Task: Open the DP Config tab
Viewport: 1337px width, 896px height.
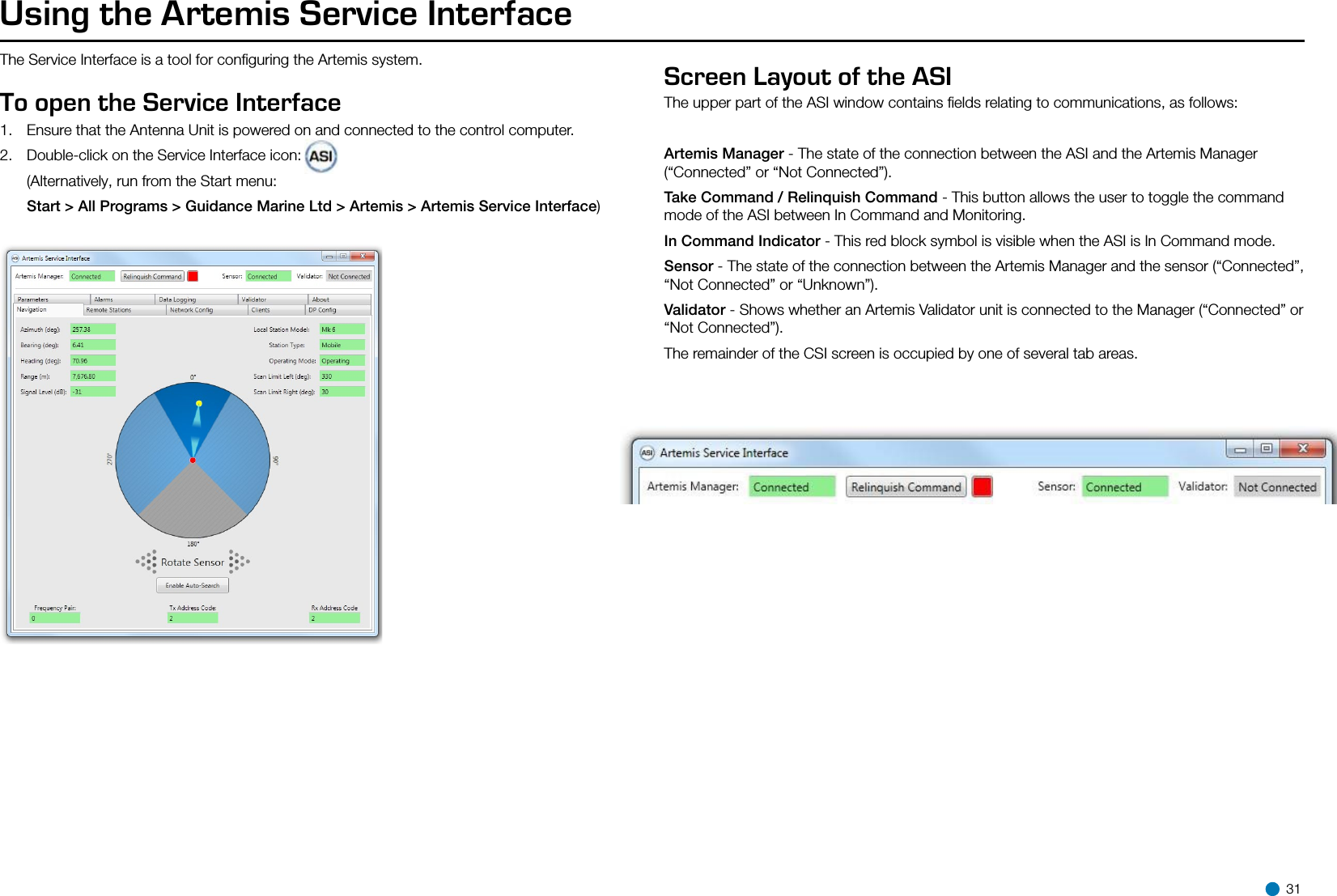Action: tap(338, 310)
